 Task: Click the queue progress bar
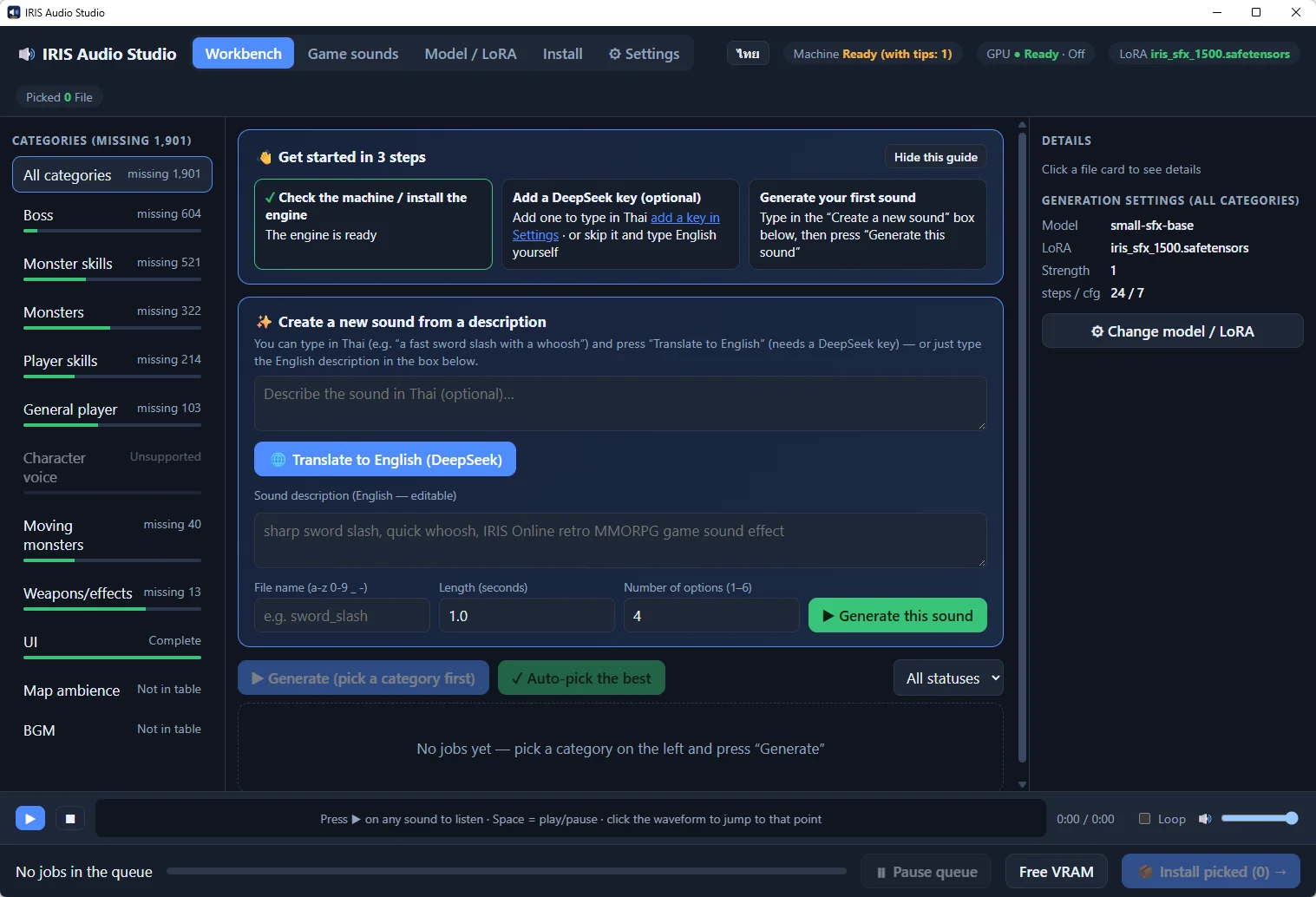(507, 871)
